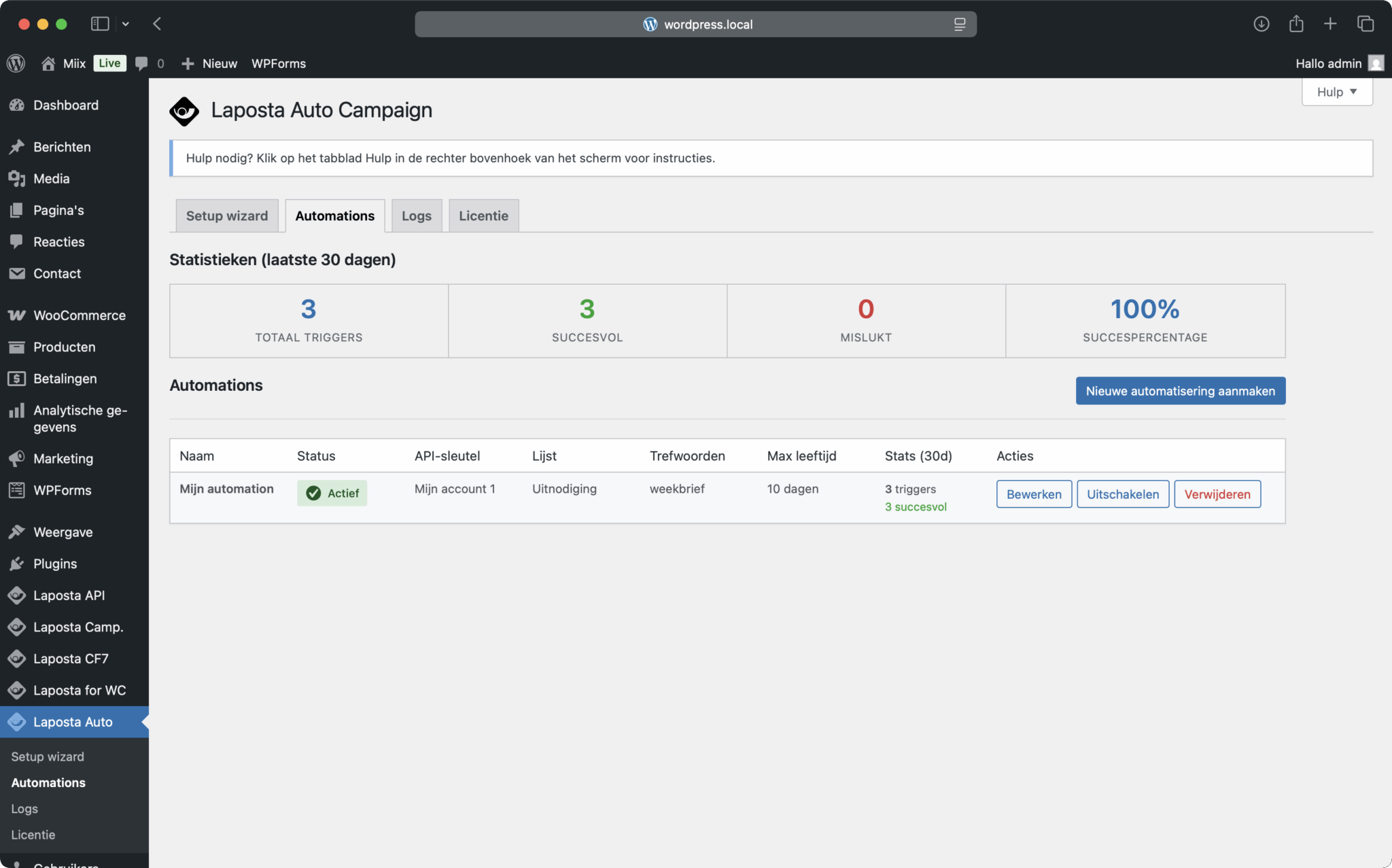Click the Safari share icon

pyautogui.click(x=1296, y=24)
